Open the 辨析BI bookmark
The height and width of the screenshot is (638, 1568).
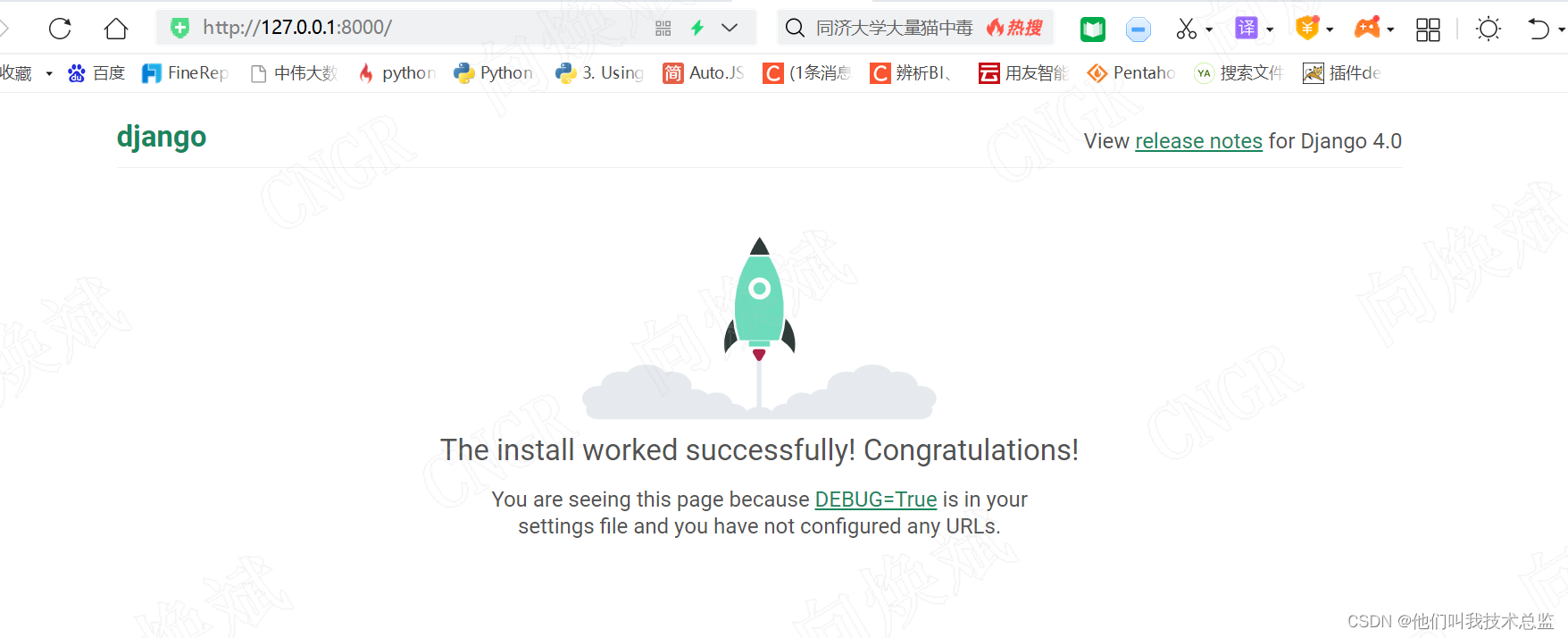[x=911, y=73]
